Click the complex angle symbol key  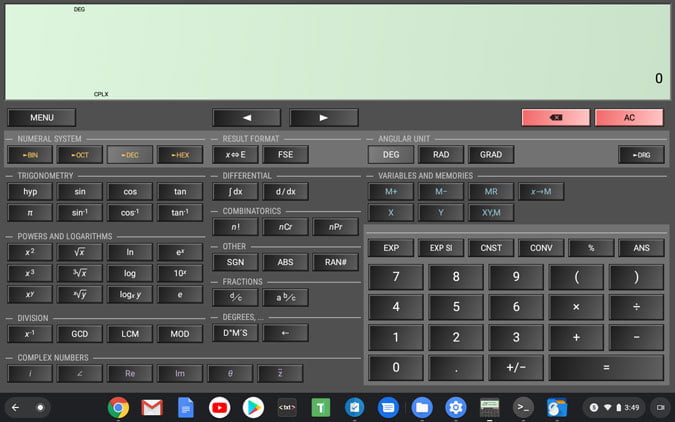click(x=80, y=373)
